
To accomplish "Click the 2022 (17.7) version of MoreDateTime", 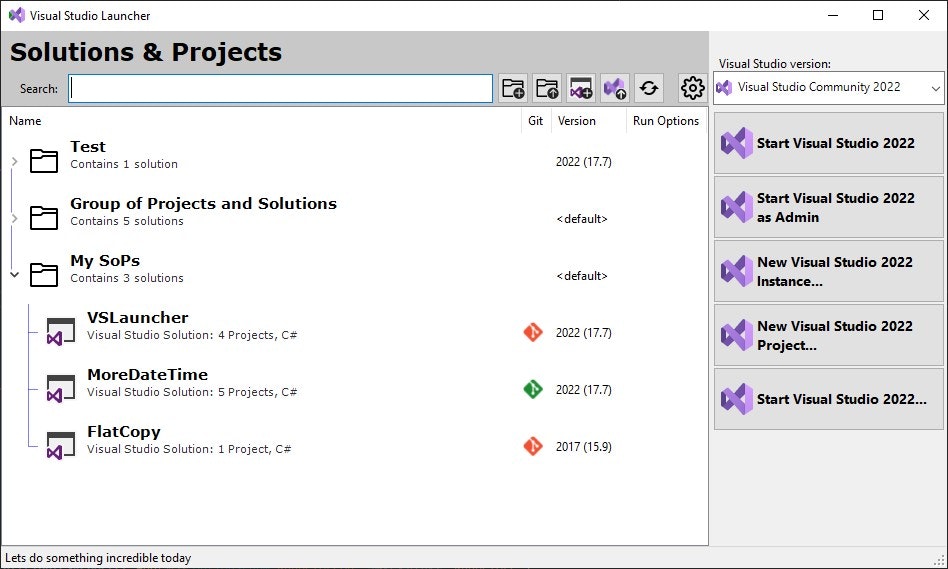I will (x=583, y=390).
